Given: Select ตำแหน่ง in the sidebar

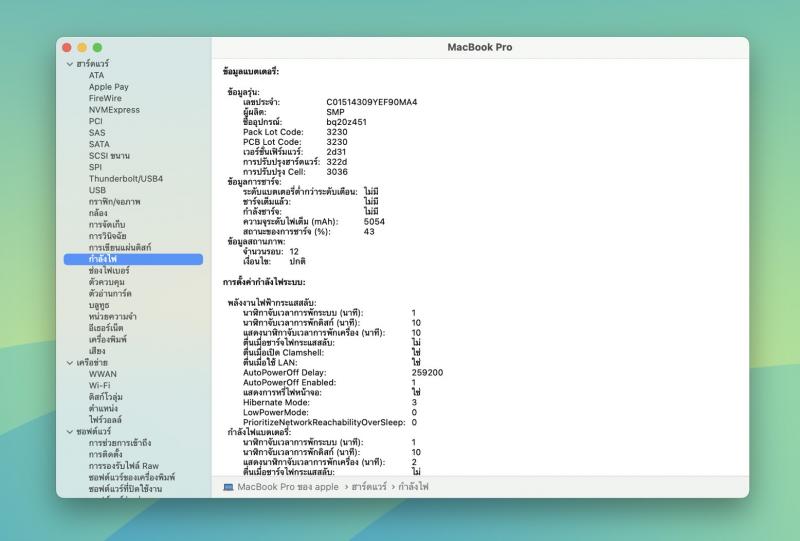Looking at the screenshot, I should click(x=104, y=408).
